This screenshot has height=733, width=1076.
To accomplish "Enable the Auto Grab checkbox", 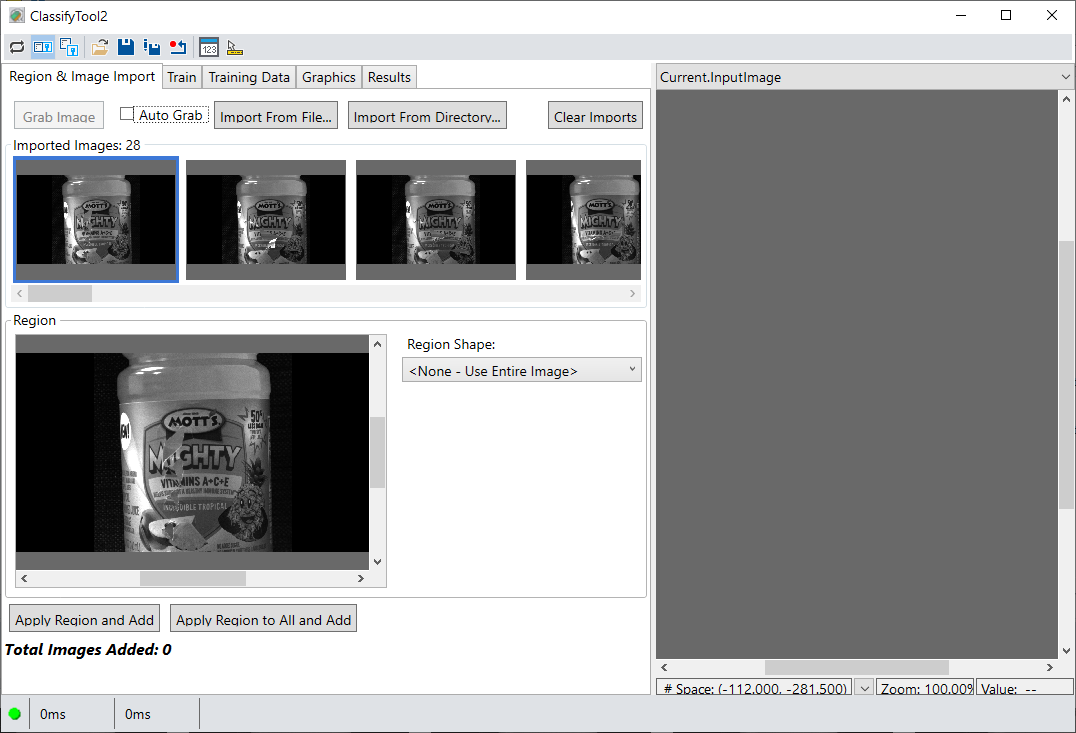I will coord(128,114).
